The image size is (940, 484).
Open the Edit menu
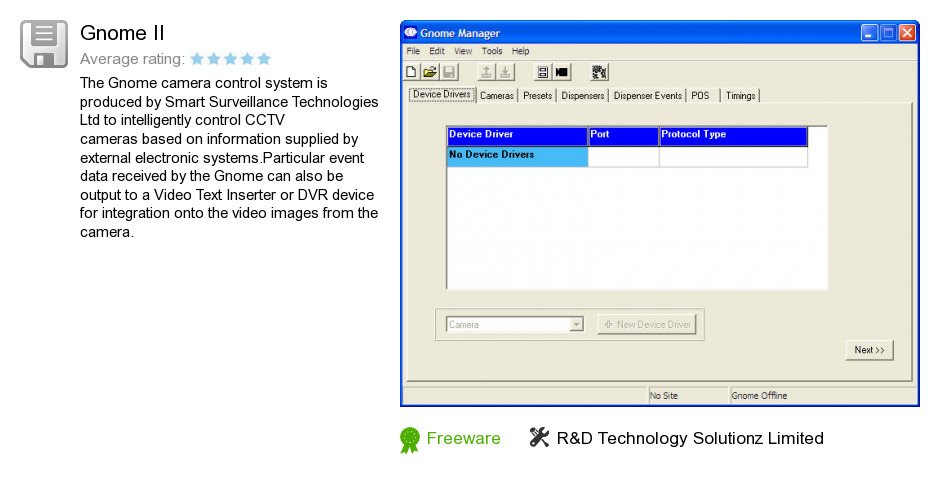[x=436, y=51]
